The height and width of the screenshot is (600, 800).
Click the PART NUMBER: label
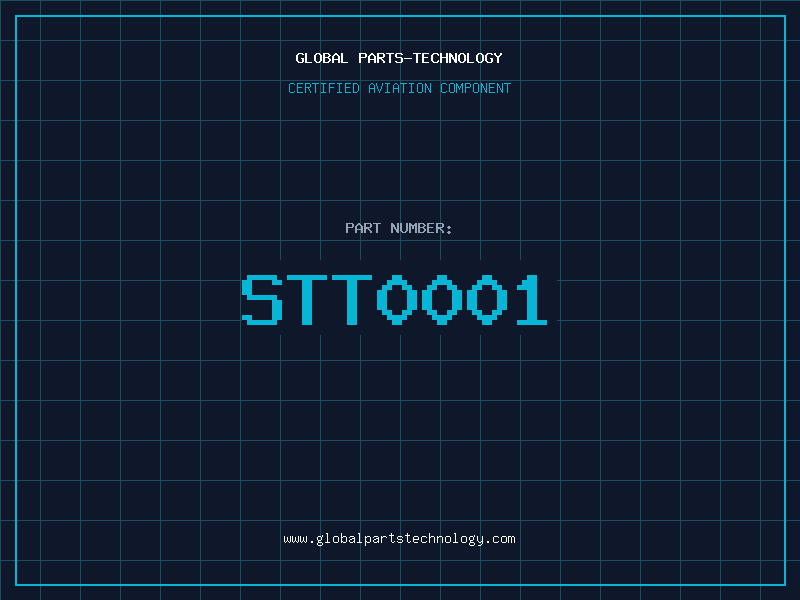click(x=398, y=228)
